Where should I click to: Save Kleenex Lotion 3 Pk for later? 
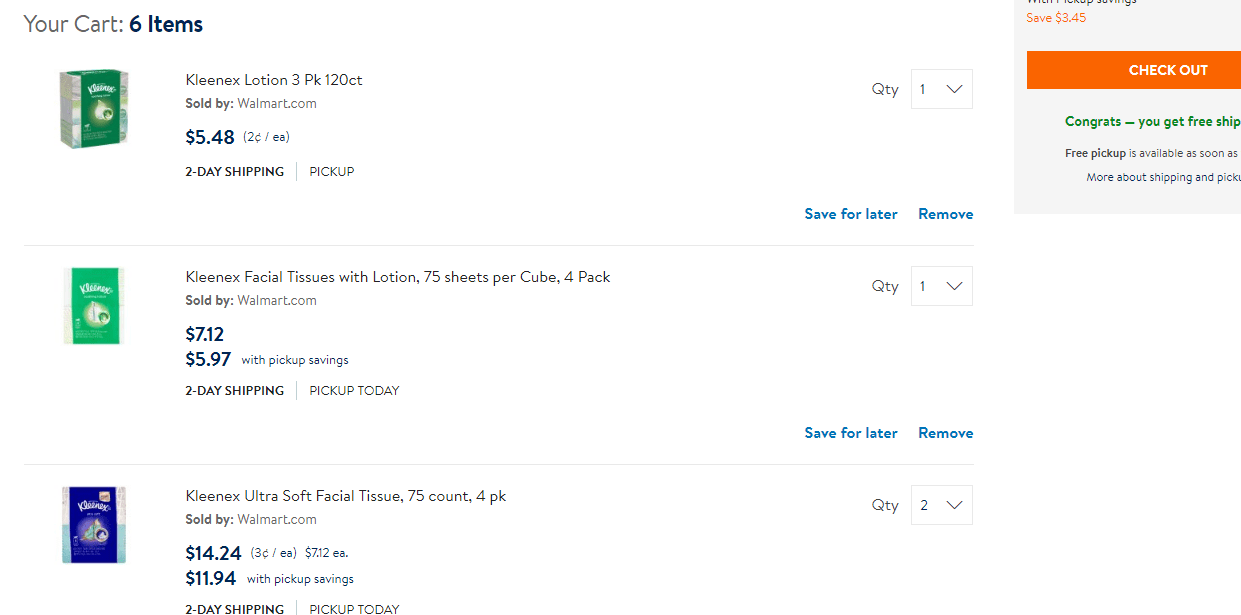[851, 214]
